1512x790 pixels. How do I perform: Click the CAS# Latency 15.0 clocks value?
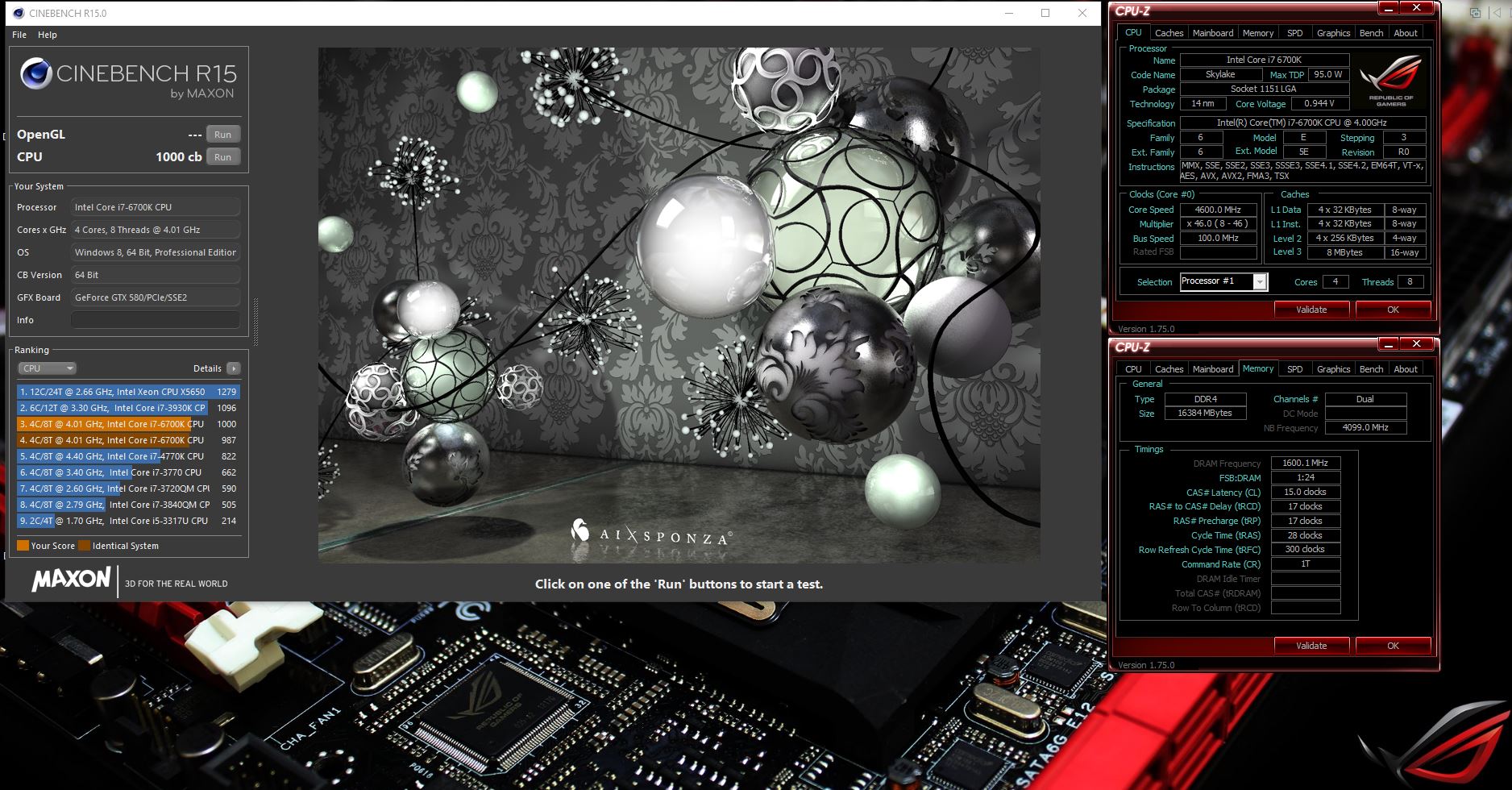click(1305, 493)
